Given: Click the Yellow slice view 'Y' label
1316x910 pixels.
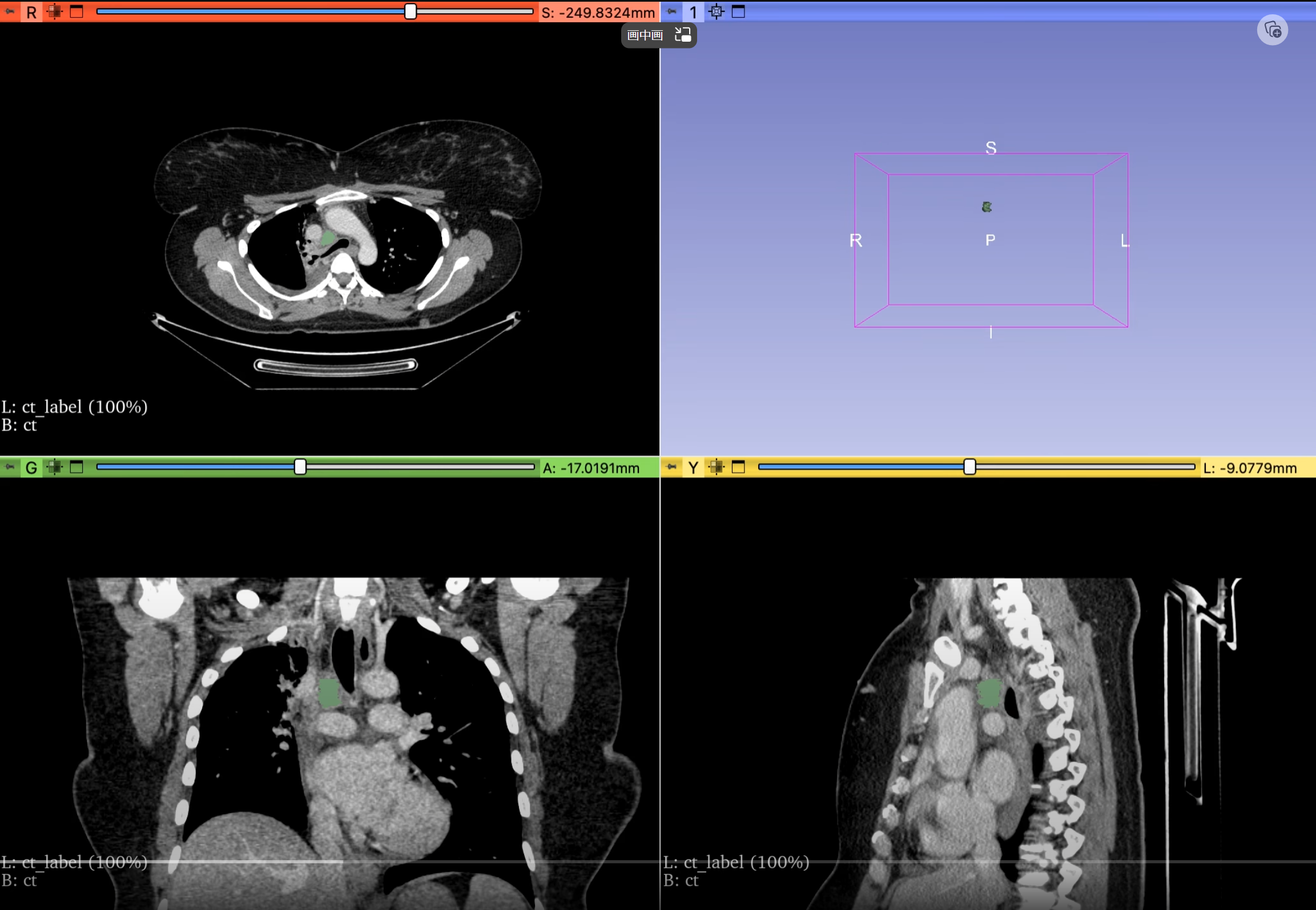Looking at the screenshot, I should [693, 468].
